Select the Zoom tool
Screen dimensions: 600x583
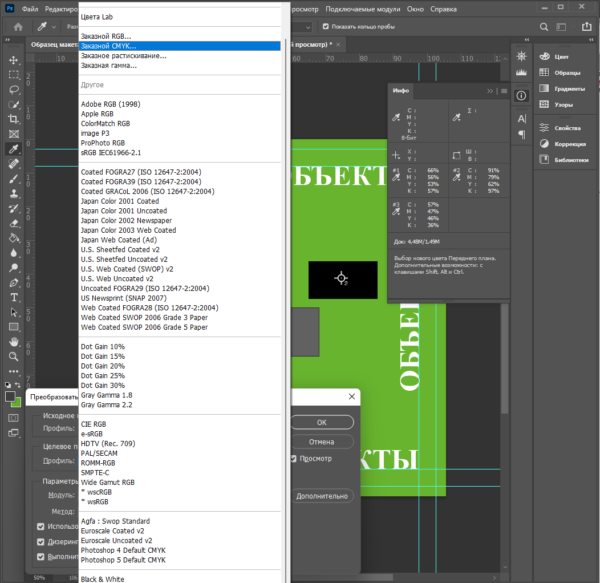point(14,355)
